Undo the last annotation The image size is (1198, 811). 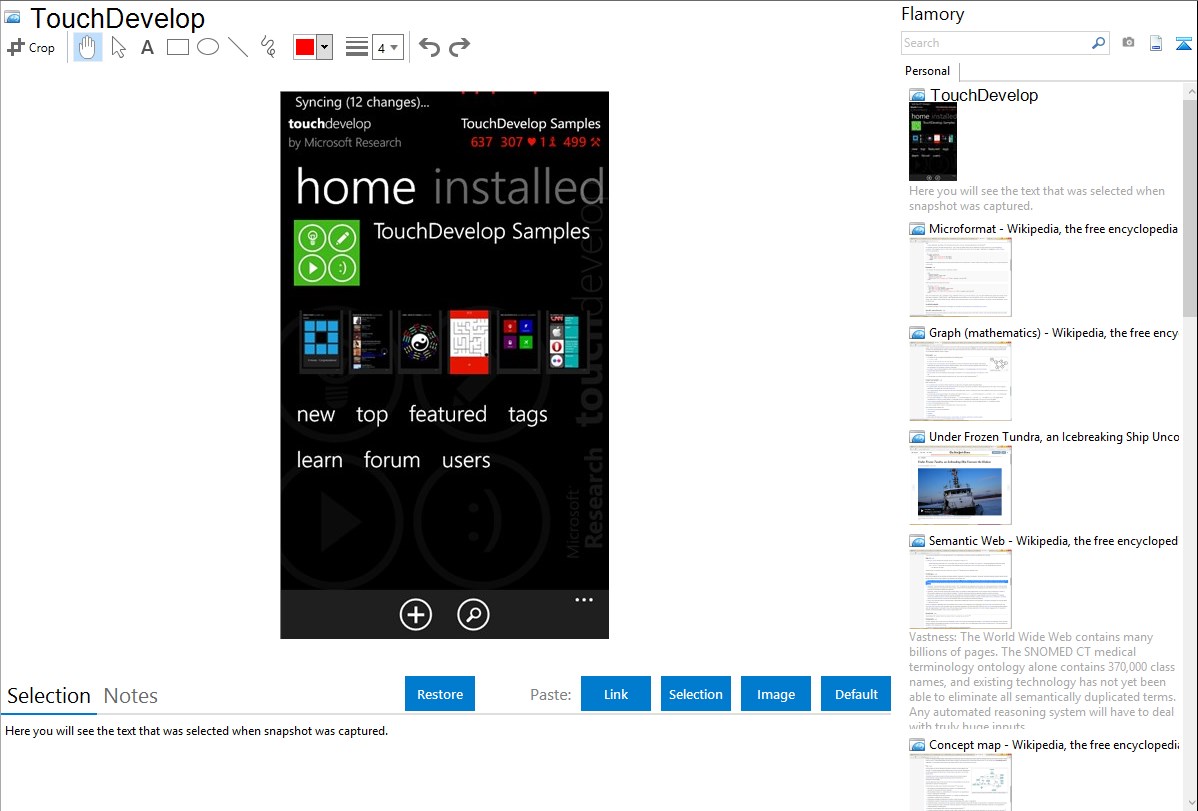click(x=429, y=47)
